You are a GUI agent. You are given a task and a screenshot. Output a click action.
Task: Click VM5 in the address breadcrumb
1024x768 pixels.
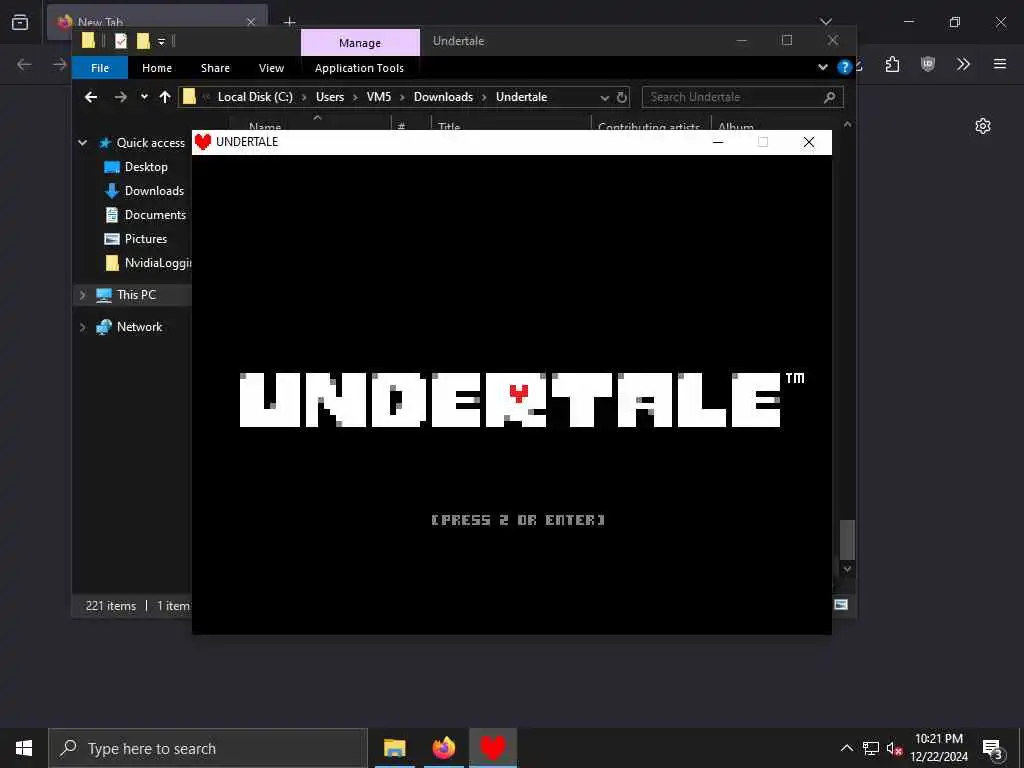pyautogui.click(x=379, y=97)
